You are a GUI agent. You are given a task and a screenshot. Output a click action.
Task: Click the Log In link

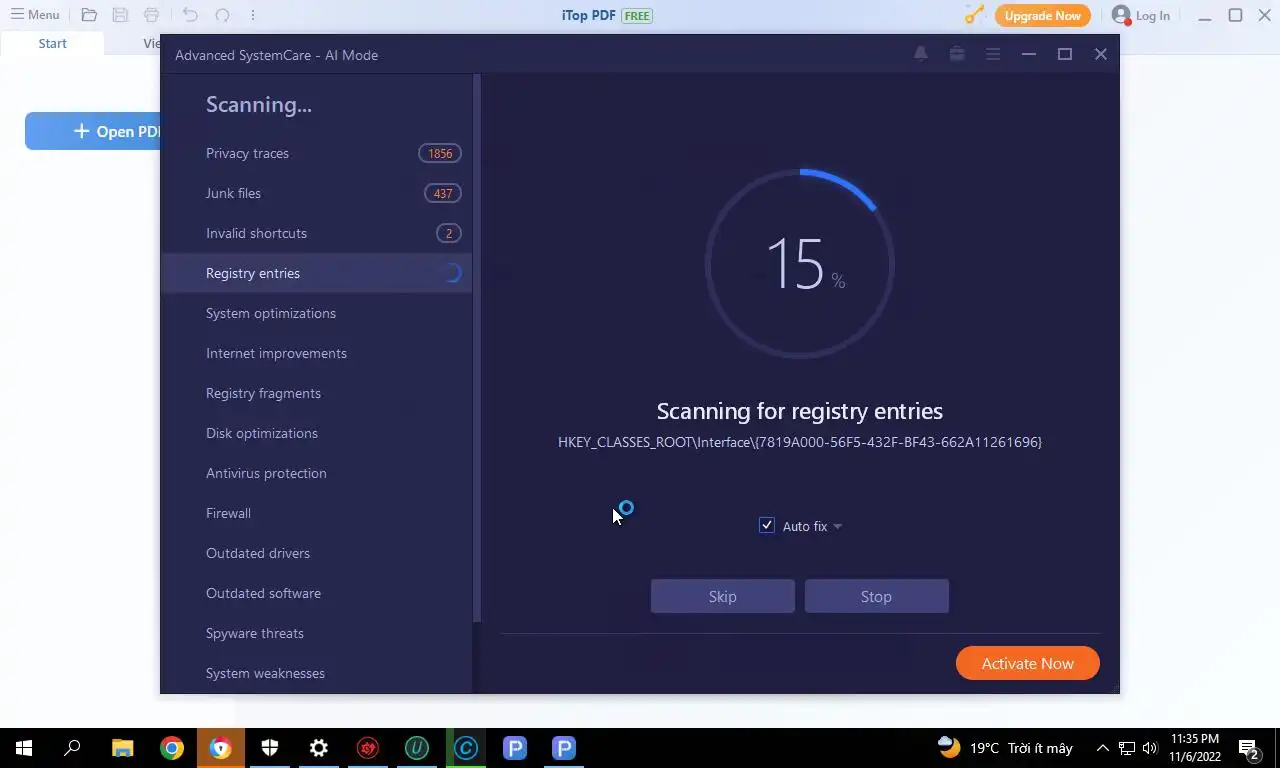coord(1152,15)
